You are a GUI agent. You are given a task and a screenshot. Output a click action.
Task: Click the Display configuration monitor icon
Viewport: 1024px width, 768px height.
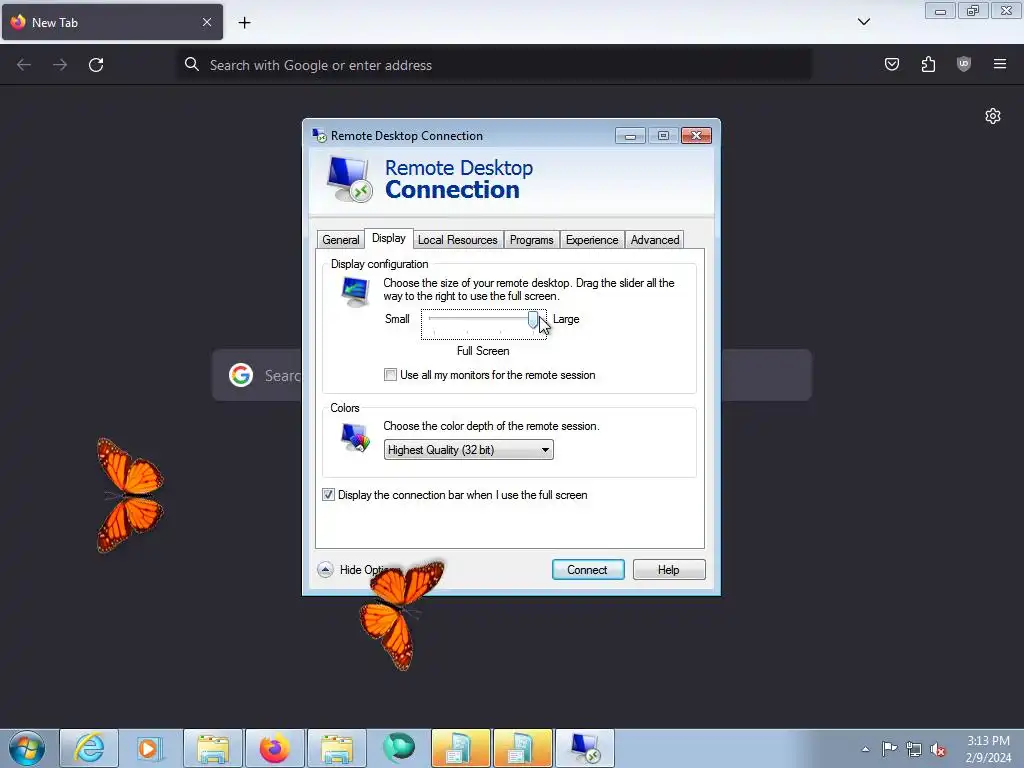tap(355, 291)
